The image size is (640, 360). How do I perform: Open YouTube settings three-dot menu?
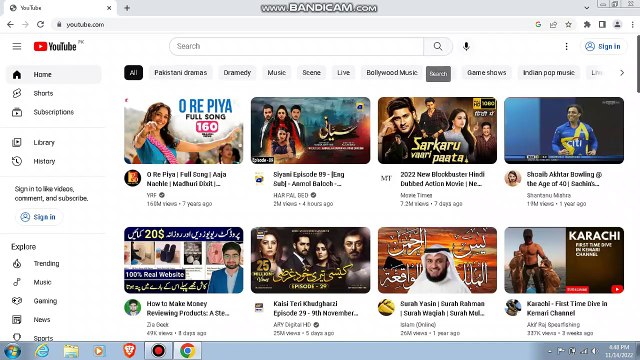coord(566,47)
